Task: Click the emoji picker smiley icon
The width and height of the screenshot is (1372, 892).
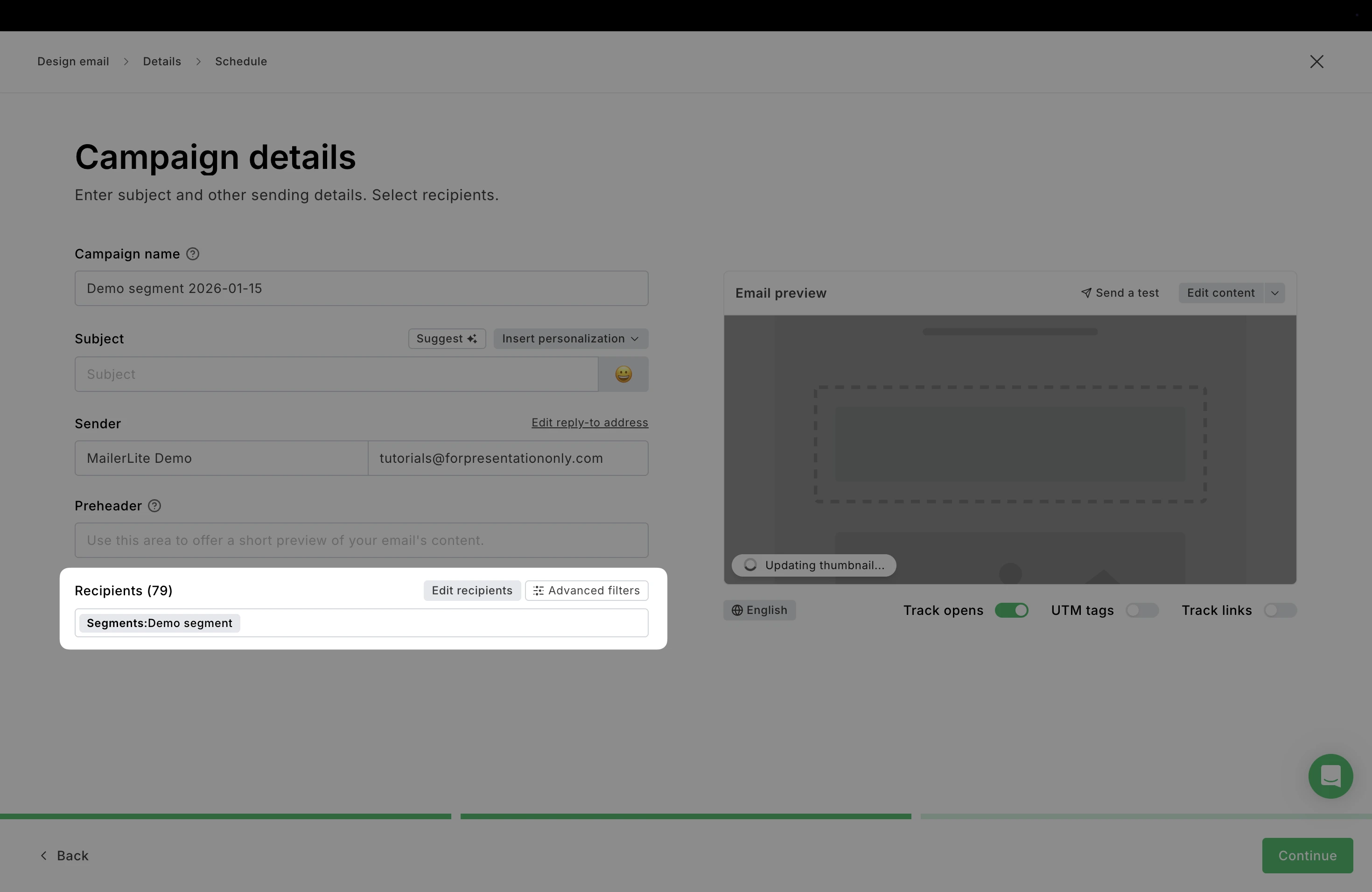Action: (x=623, y=375)
